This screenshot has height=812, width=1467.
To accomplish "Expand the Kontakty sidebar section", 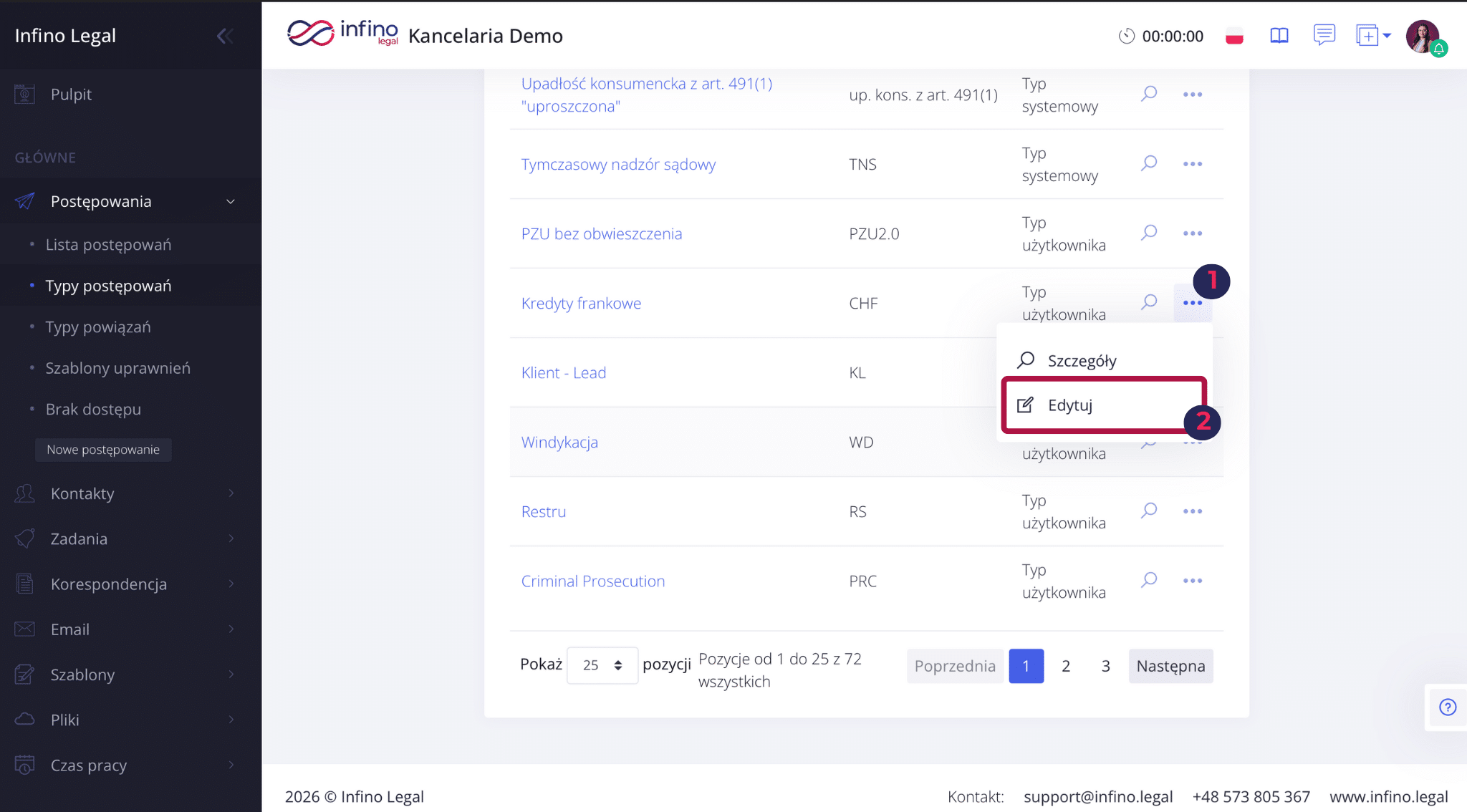I will click(125, 493).
